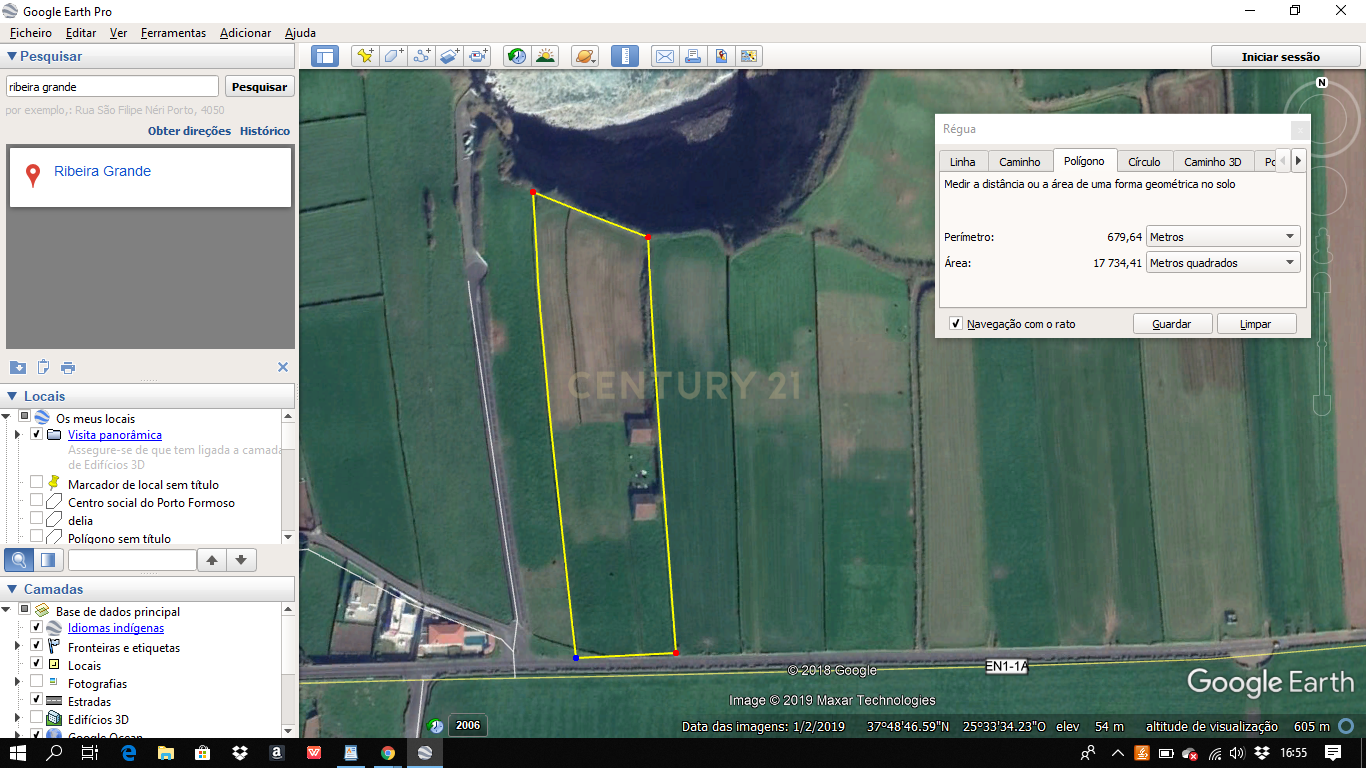Check Centro social do Porto Formoso checkbox

37,501
